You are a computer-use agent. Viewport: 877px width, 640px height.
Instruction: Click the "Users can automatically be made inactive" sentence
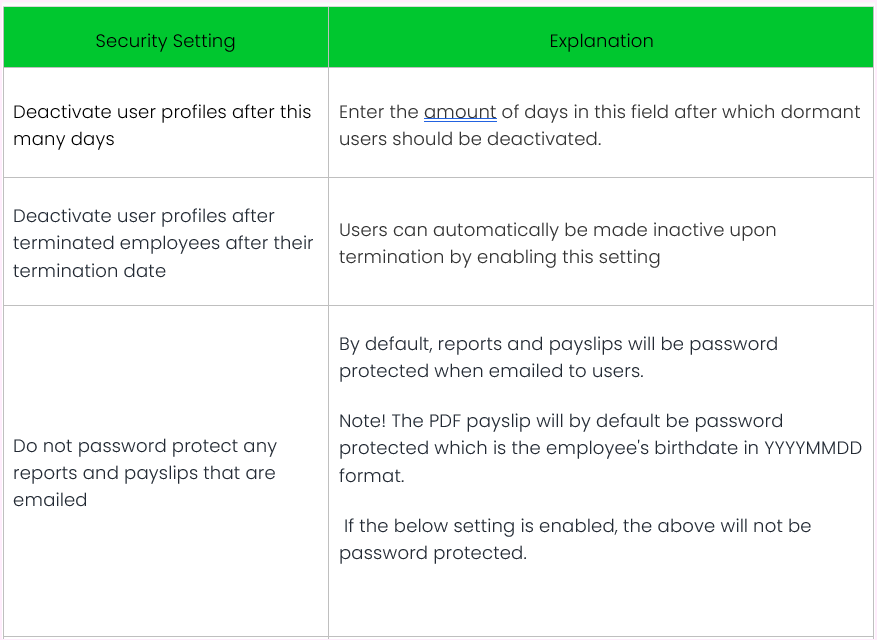pos(557,230)
